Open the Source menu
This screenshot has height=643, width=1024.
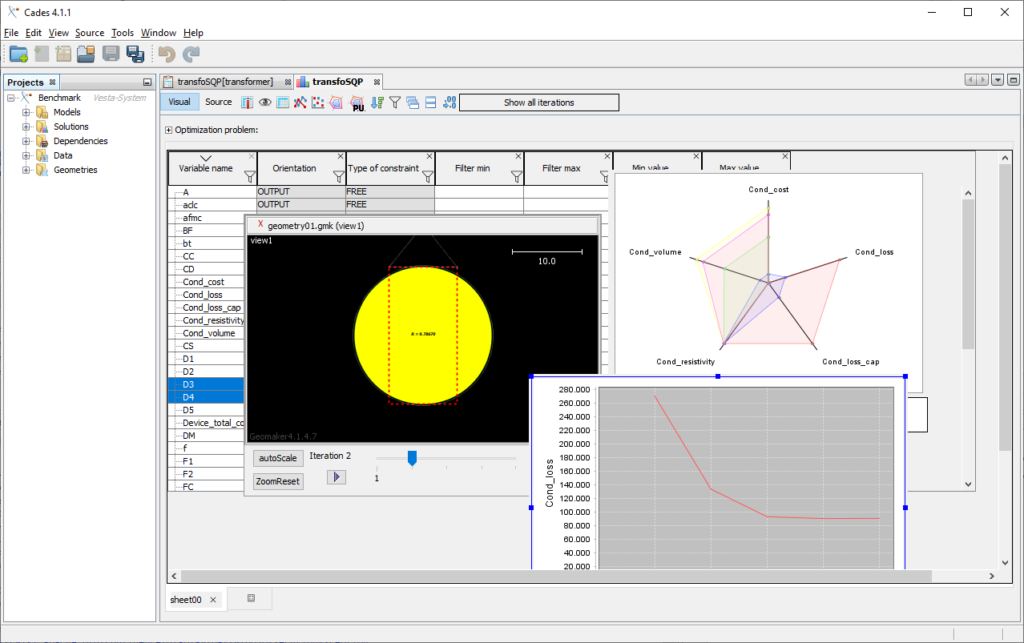89,33
